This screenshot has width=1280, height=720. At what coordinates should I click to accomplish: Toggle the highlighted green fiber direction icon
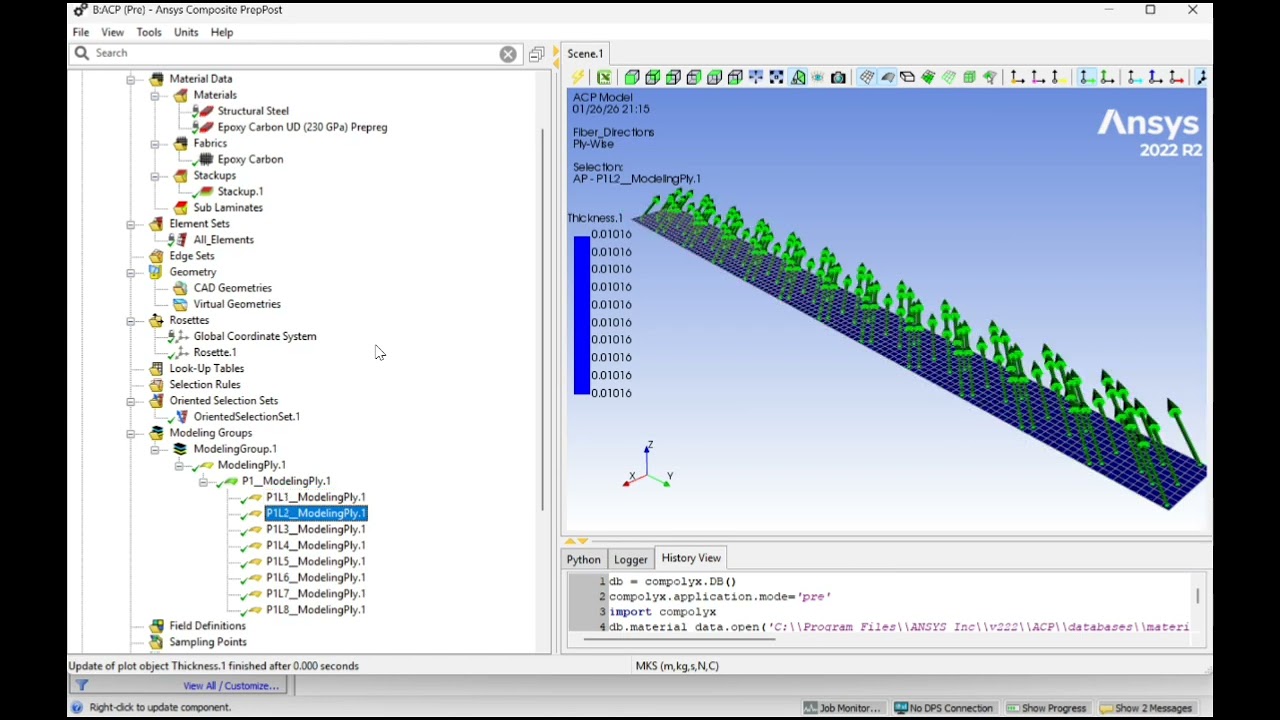[x=1086, y=77]
